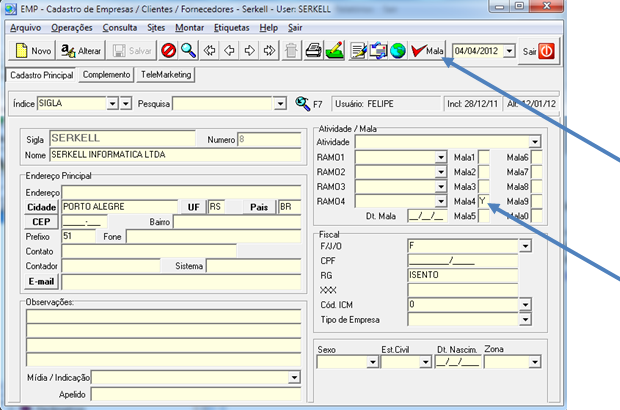The width and height of the screenshot is (620, 410).
Task: Switch to Complemento tab
Action: click(x=106, y=75)
